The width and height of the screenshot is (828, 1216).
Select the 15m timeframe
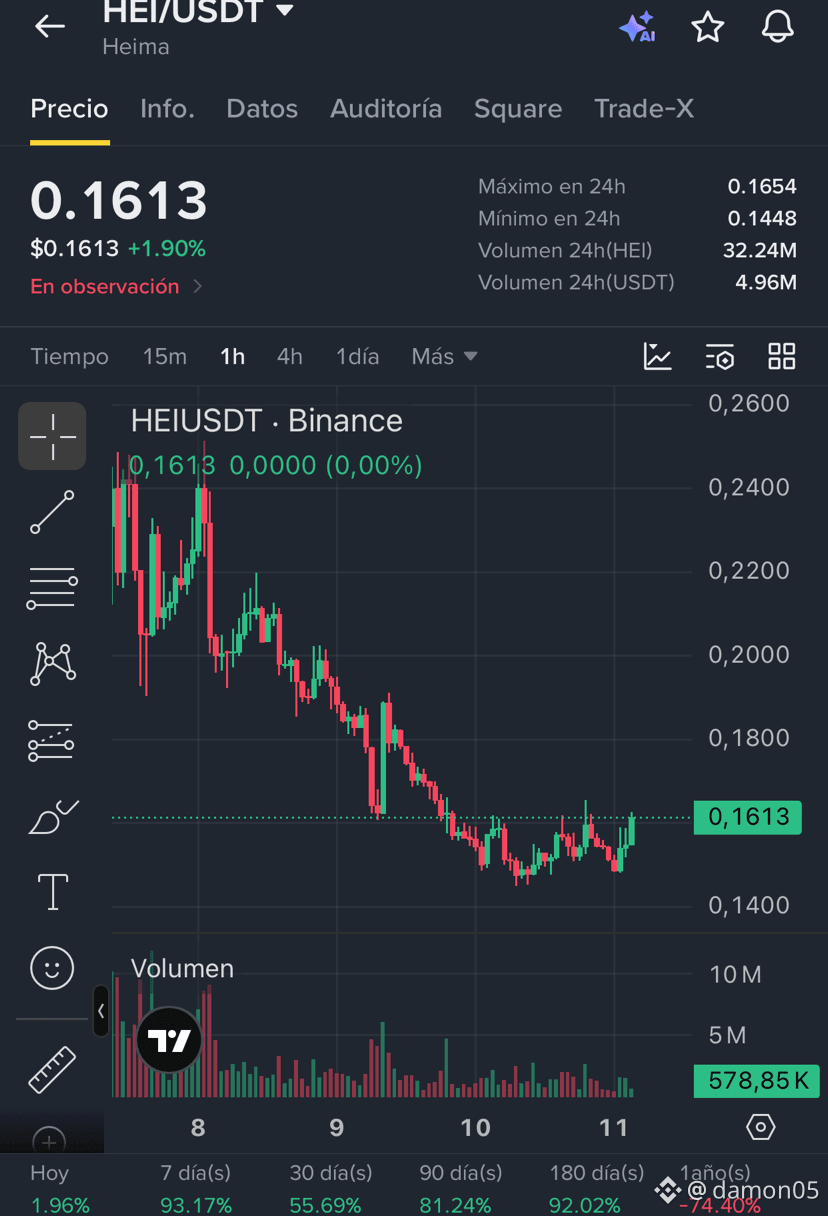(165, 356)
